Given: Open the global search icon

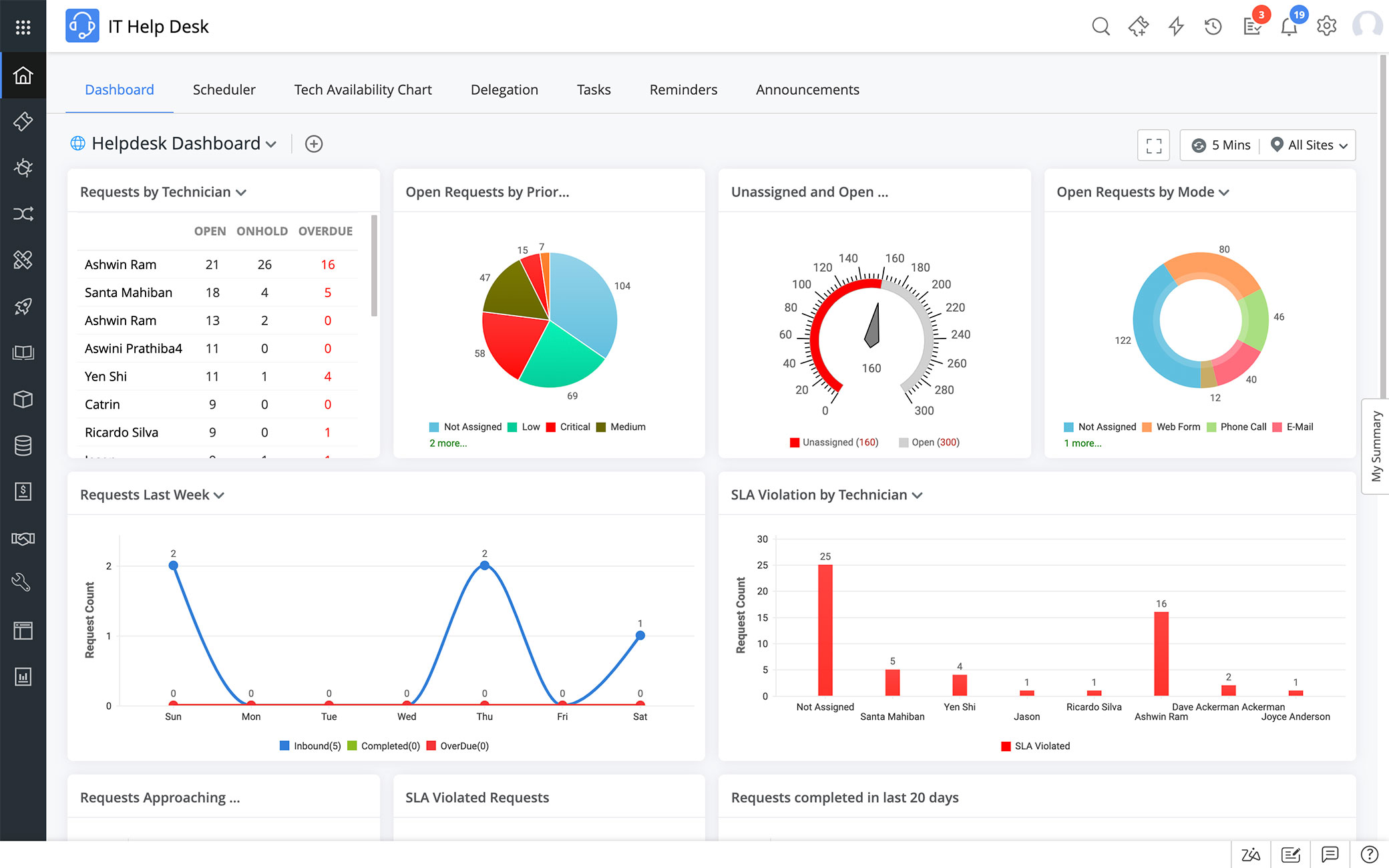Looking at the screenshot, I should click(1101, 27).
